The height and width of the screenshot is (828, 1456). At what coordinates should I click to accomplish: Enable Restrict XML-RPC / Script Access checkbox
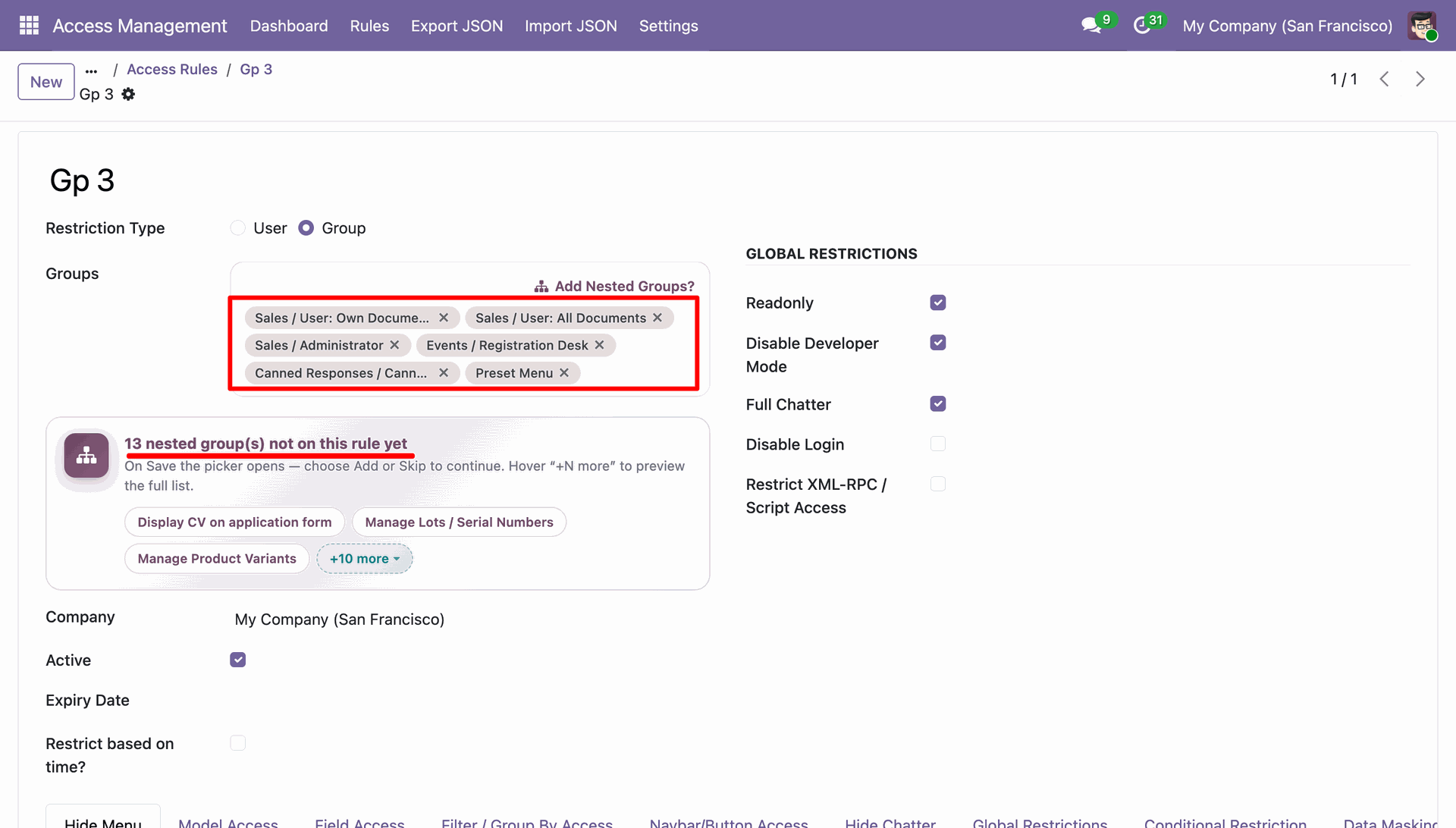(938, 485)
